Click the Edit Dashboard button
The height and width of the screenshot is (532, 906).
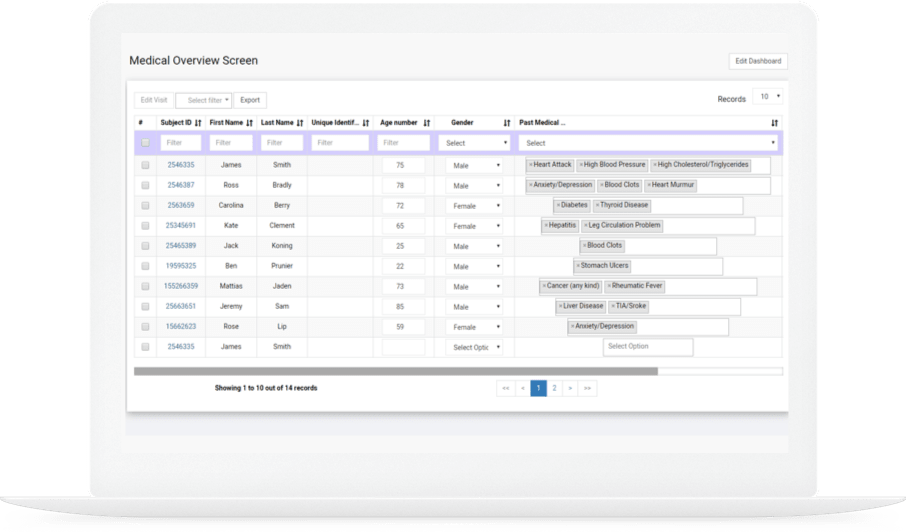pos(758,61)
